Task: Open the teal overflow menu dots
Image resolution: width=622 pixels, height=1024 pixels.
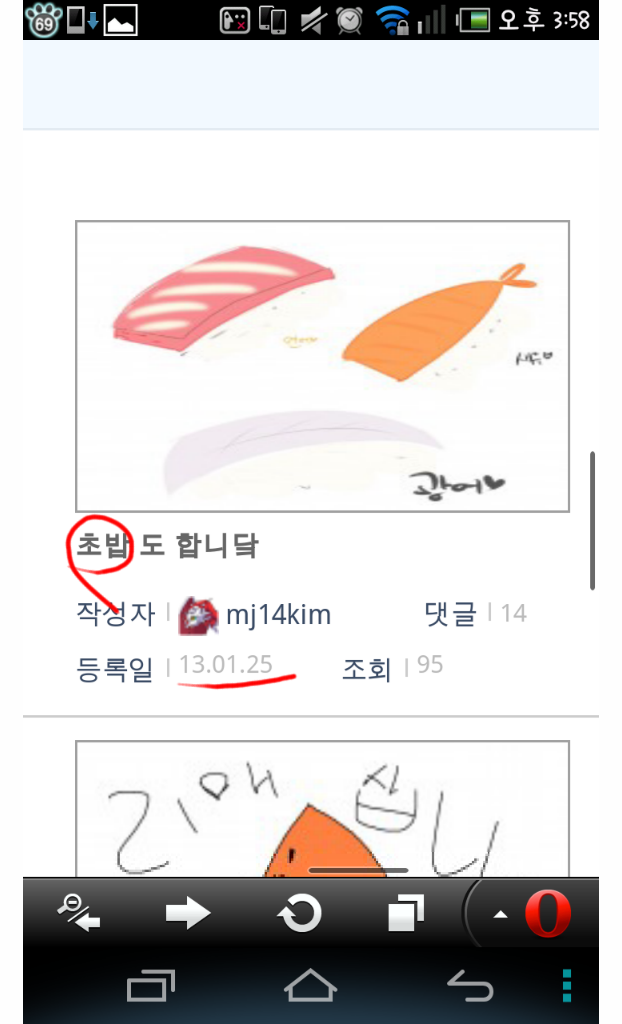Action: tap(566, 985)
